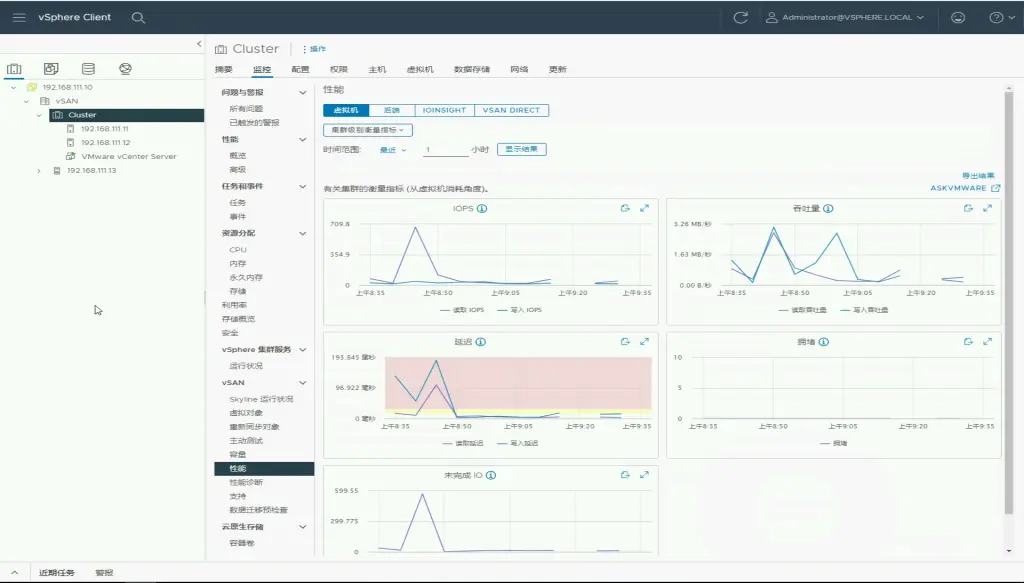Screen dimensions: 1024x583
Task: Open the VMs and Templates view icon
Action: (51, 69)
